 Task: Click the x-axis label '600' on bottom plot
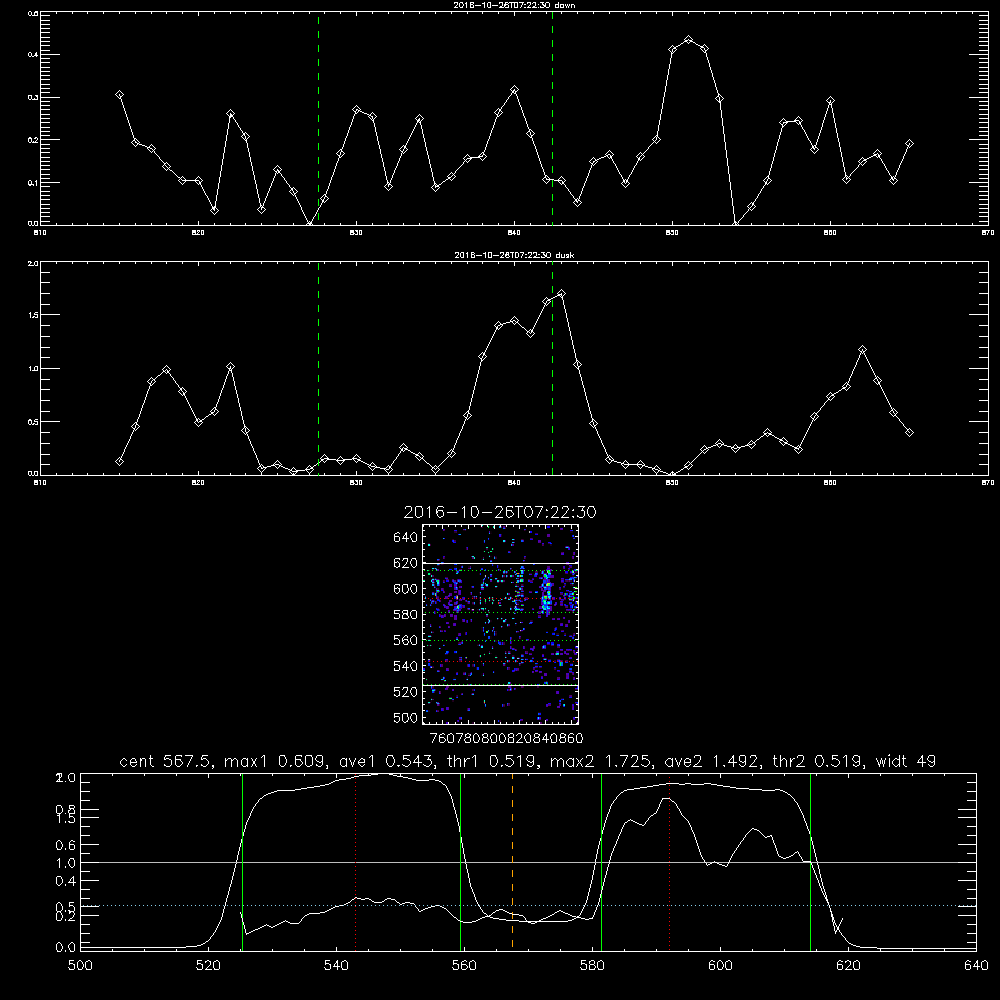point(721,966)
